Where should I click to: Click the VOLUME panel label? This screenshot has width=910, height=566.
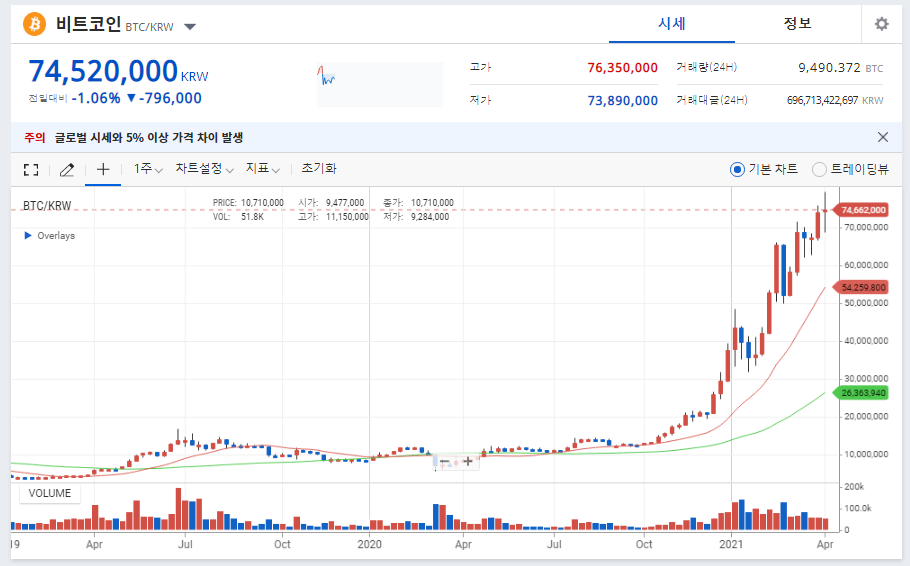click(50, 493)
